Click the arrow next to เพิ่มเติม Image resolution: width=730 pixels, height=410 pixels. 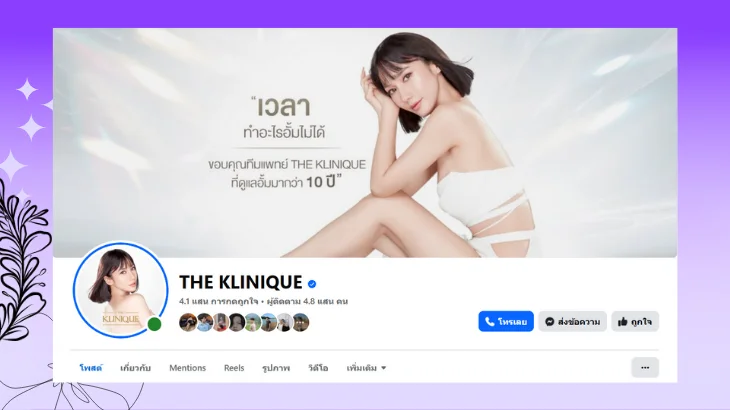point(384,368)
